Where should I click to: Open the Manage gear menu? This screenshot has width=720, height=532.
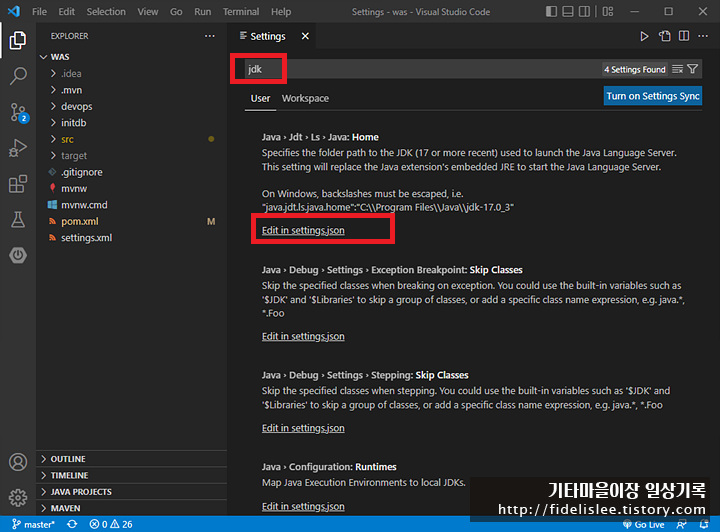18,498
